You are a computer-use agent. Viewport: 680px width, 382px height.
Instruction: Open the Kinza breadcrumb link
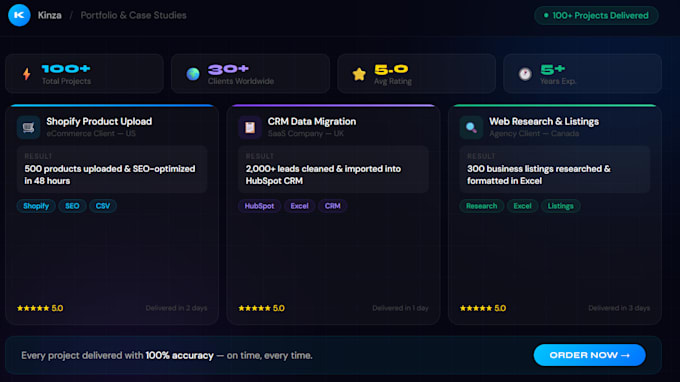tap(49, 15)
